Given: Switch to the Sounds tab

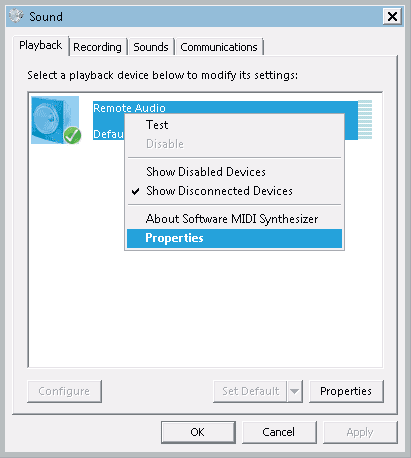Looking at the screenshot, I should (151, 47).
